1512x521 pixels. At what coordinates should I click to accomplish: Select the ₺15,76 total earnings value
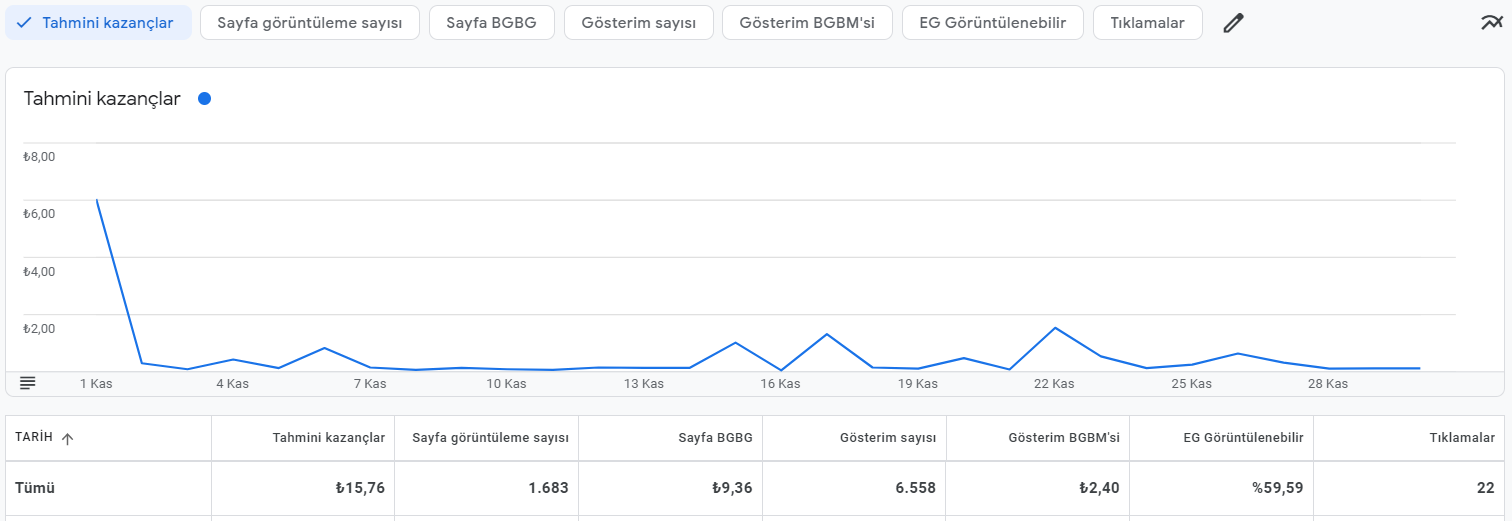tap(360, 488)
